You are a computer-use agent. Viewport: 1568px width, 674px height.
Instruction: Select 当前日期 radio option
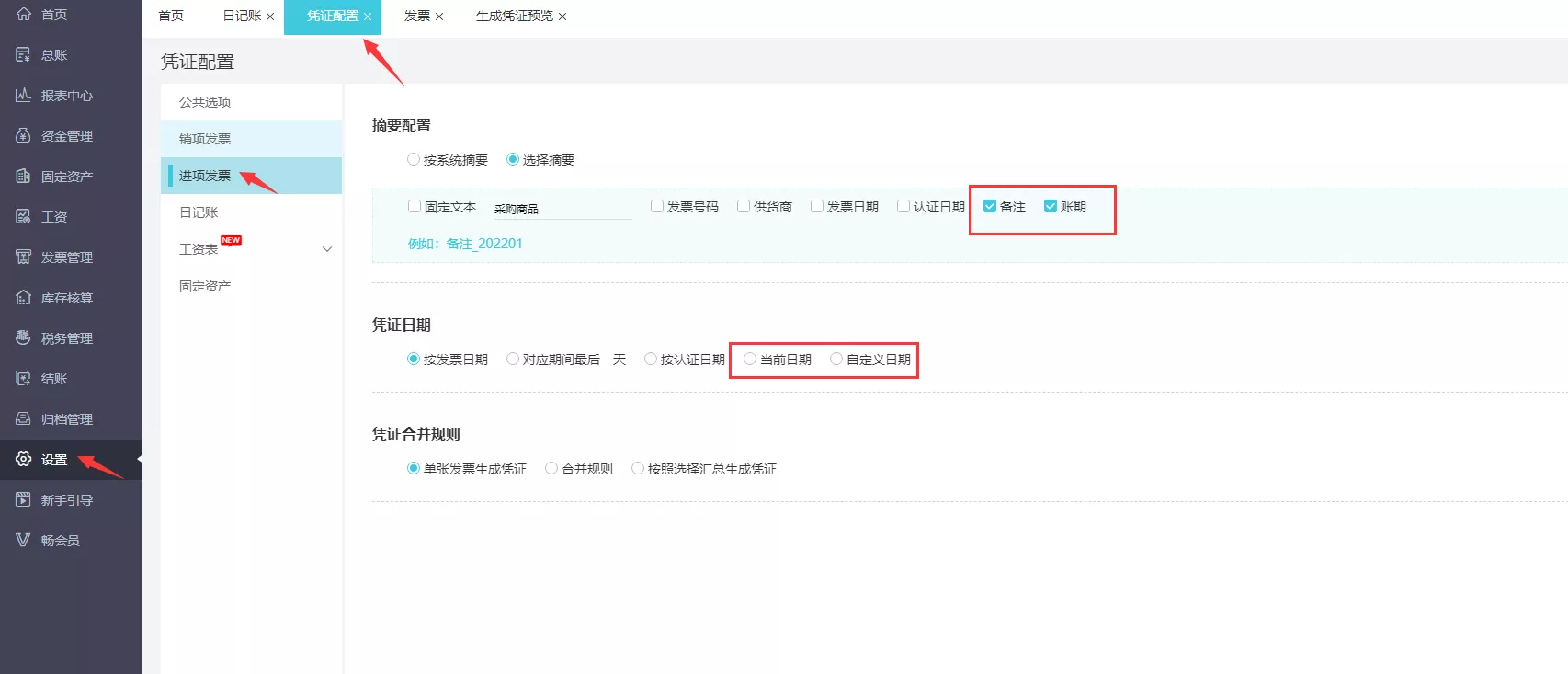[x=750, y=359]
